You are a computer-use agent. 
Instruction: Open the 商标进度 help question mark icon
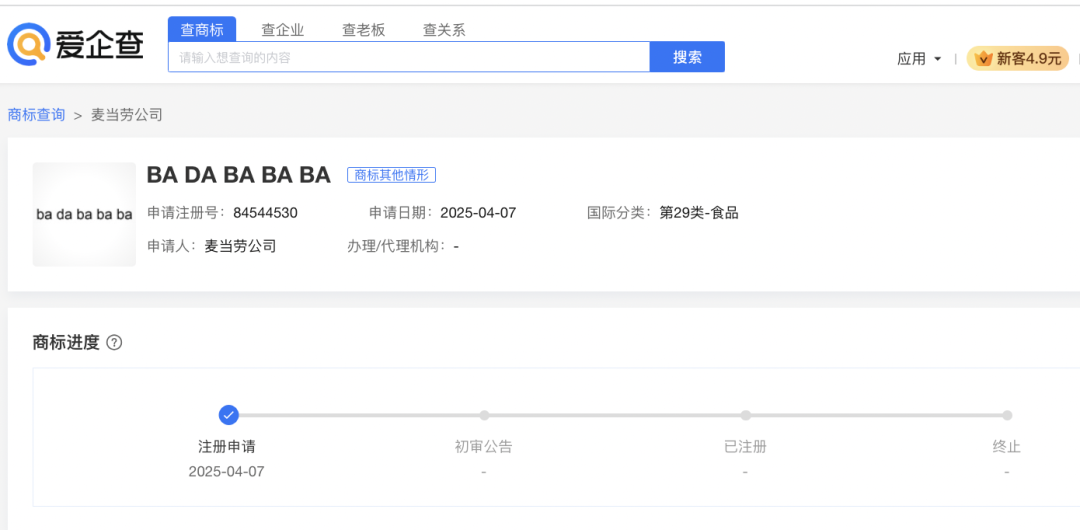(x=115, y=343)
